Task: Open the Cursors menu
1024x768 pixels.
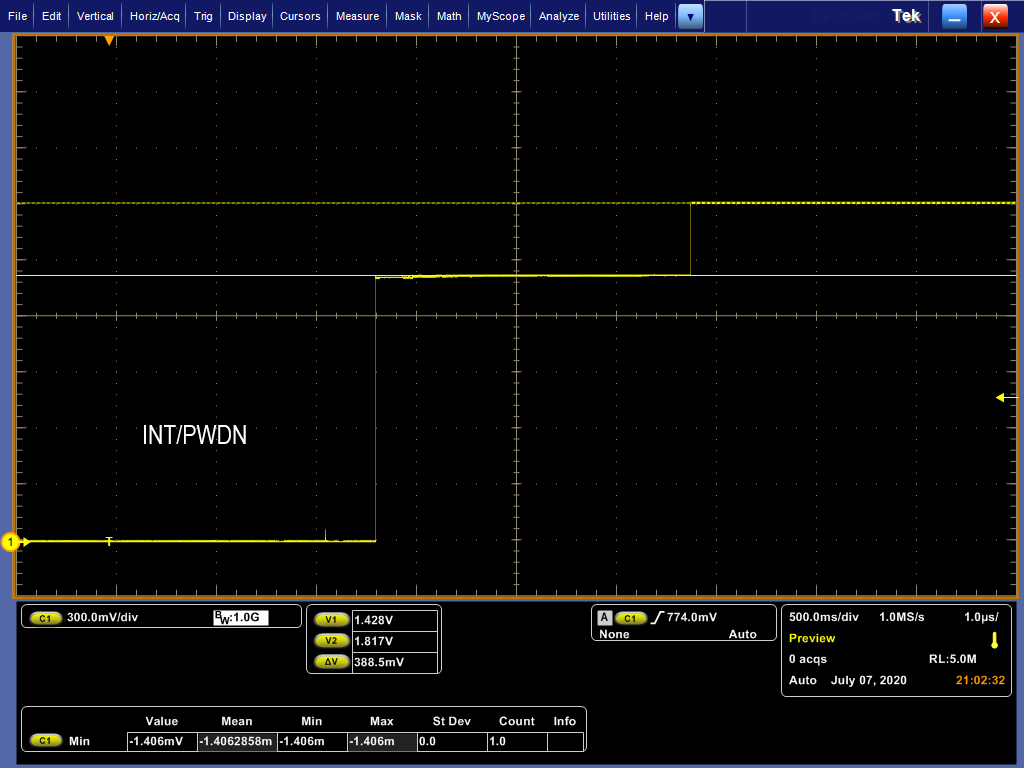Action: [x=300, y=16]
